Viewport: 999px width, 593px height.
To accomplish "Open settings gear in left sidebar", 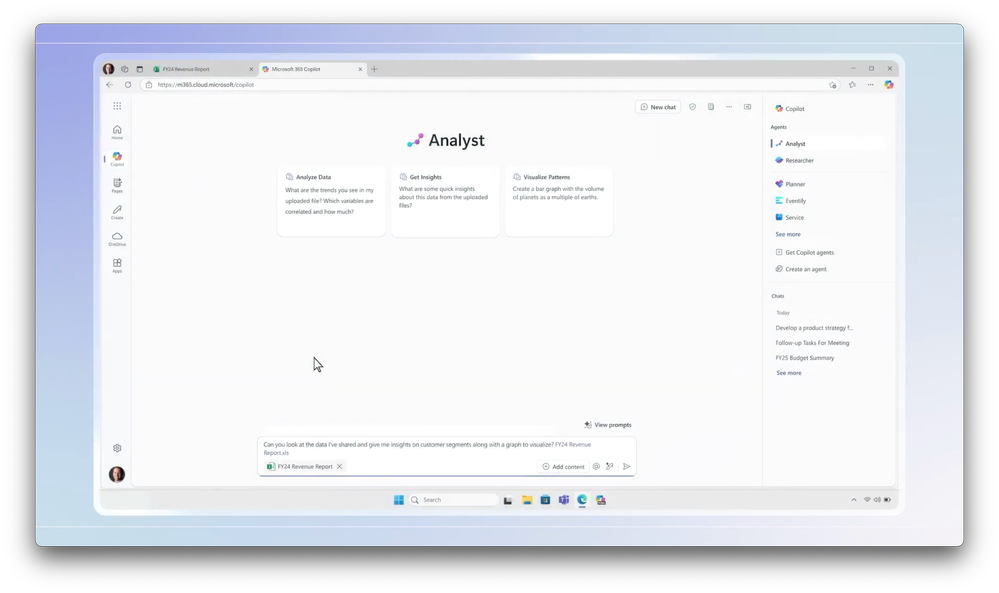I will click(x=117, y=448).
